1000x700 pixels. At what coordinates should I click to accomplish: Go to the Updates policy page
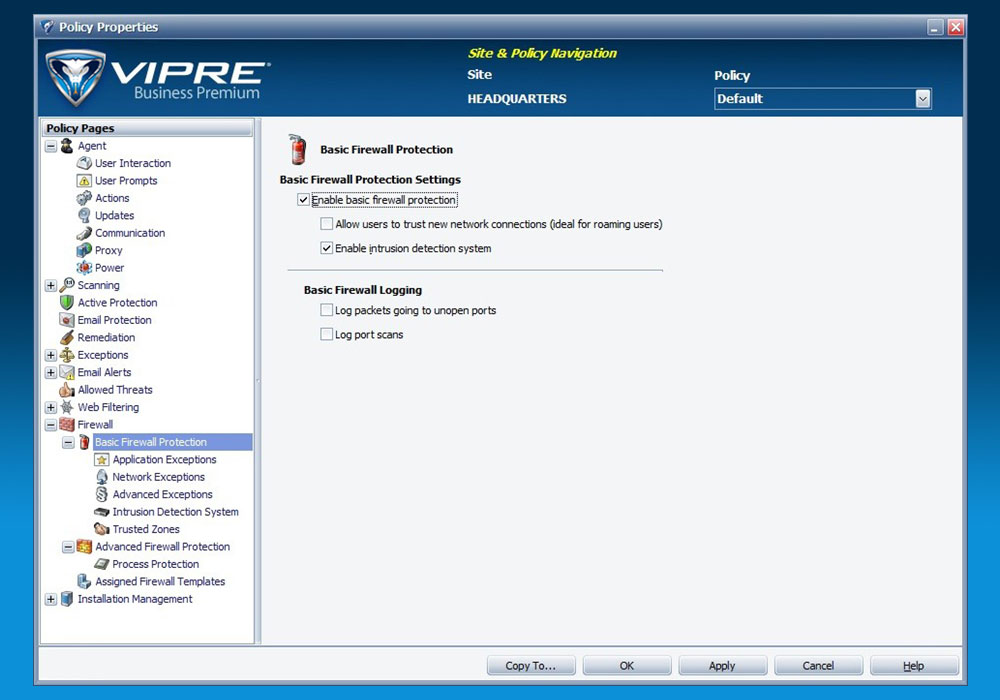115,215
